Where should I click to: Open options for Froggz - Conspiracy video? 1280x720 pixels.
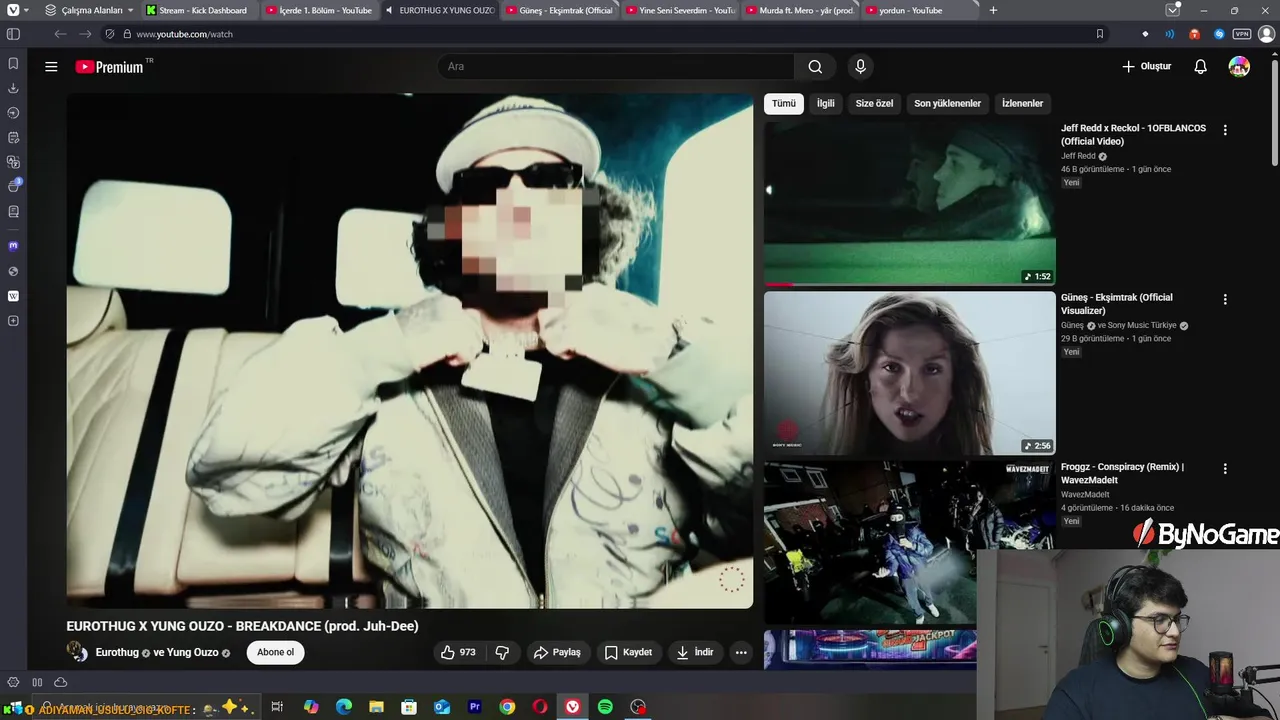coord(1225,468)
